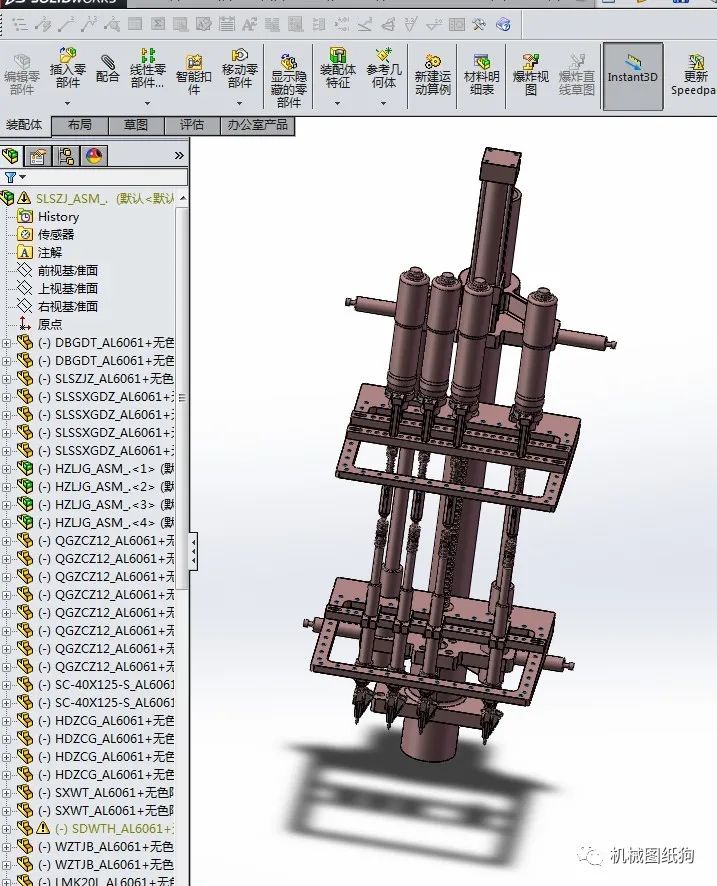Open dropdown arrow under Move Component
Image resolution: width=717 pixels, height=886 pixels.
point(240,103)
